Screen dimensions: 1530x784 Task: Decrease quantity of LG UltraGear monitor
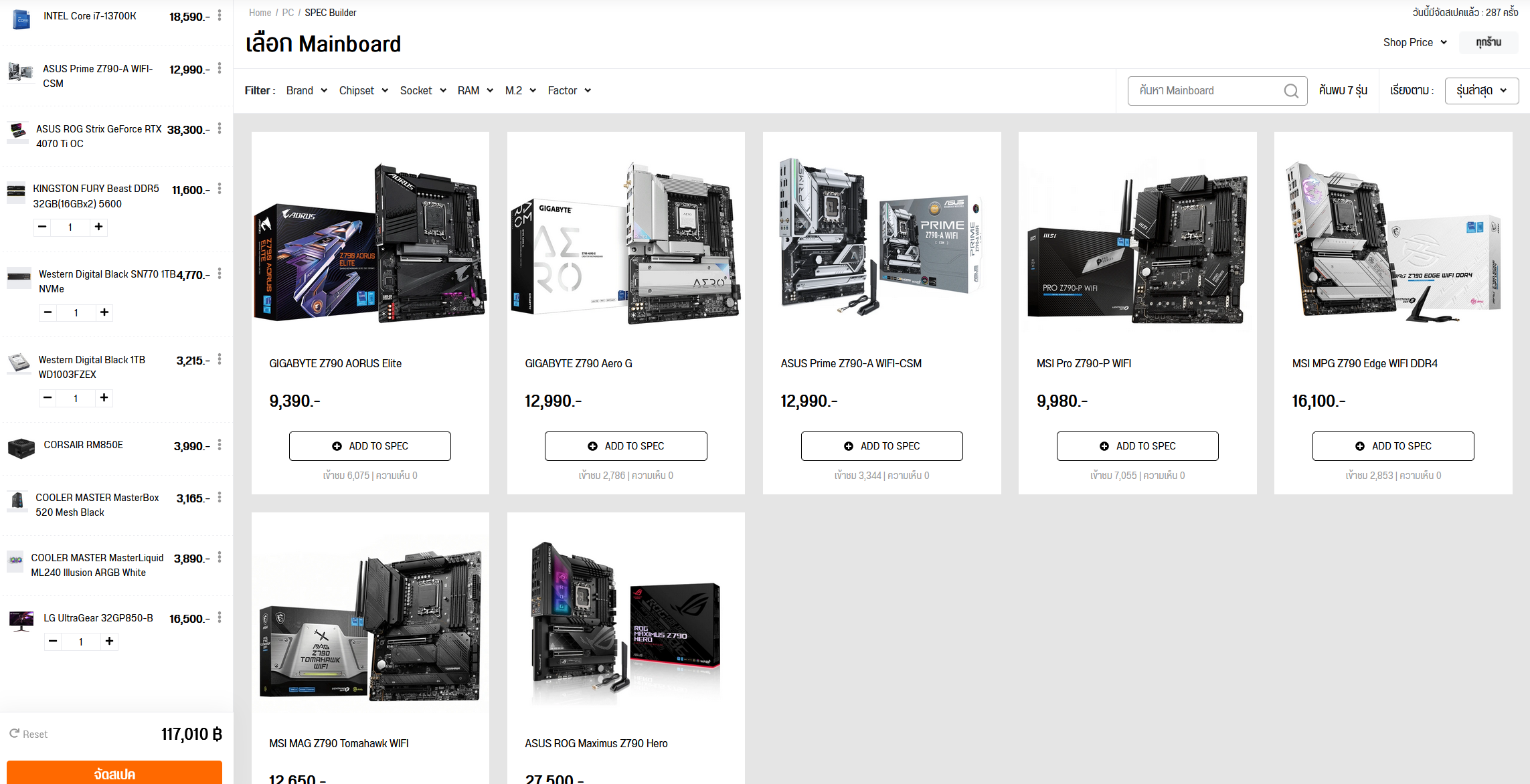coord(53,642)
